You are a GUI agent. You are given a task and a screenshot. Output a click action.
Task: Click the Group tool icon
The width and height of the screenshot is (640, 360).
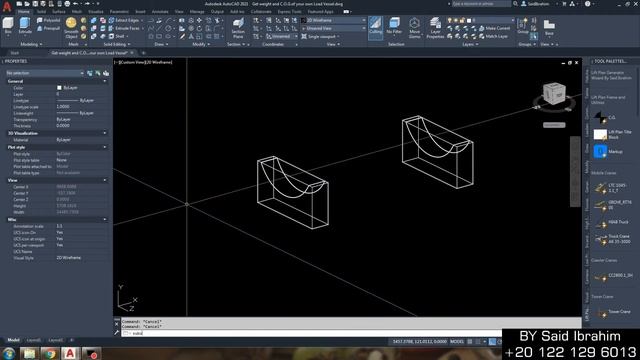[522, 25]
